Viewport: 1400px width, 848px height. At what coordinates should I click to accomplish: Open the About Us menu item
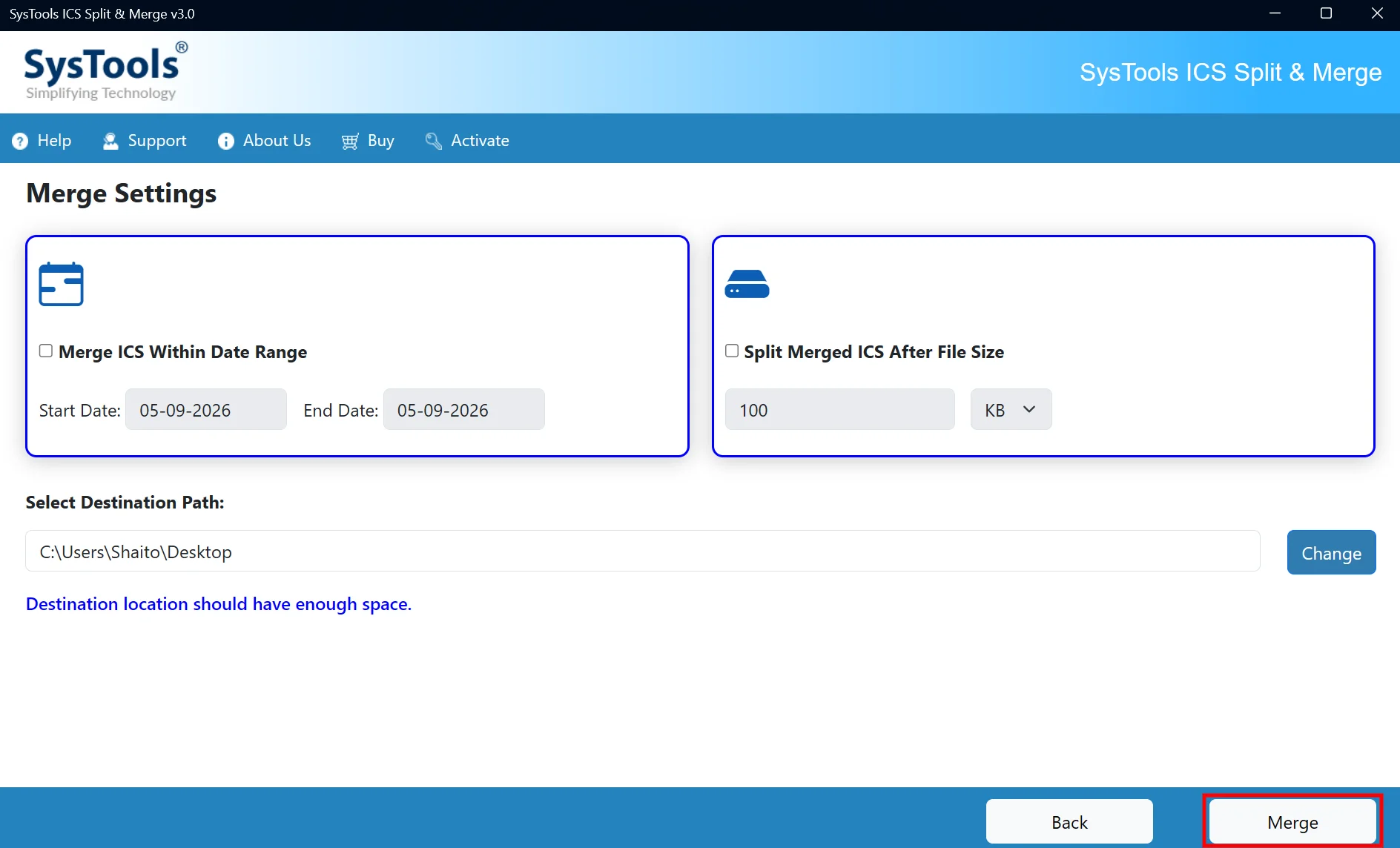(265, 141)
